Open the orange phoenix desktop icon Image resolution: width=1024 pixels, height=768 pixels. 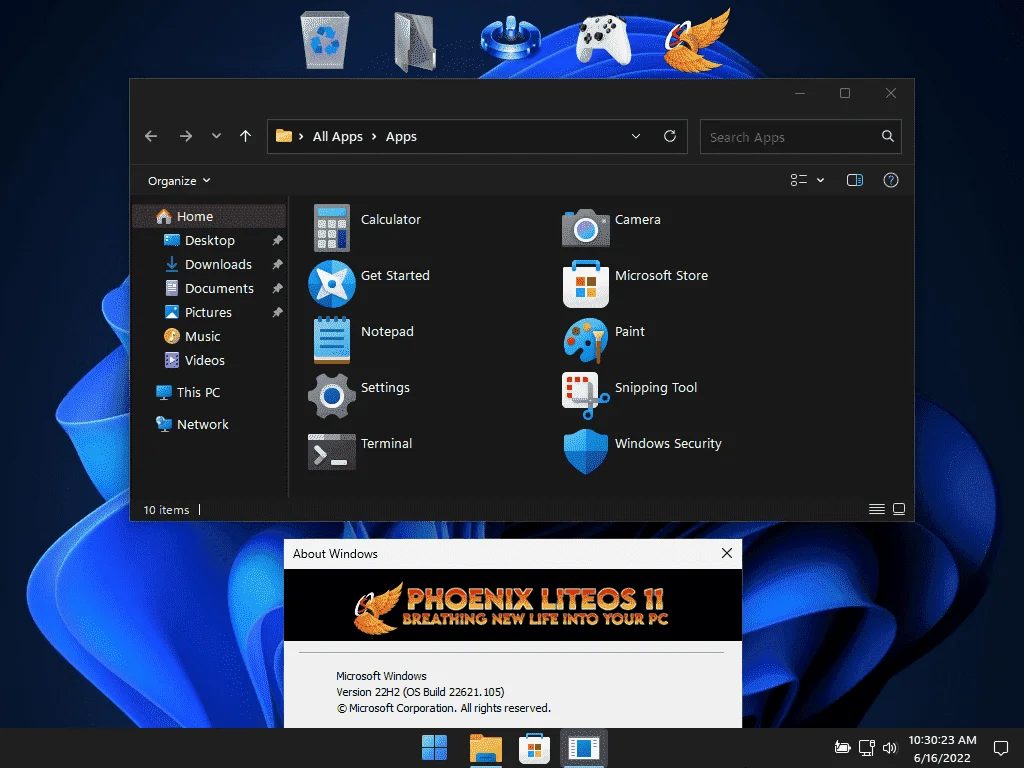click(697, 39)
